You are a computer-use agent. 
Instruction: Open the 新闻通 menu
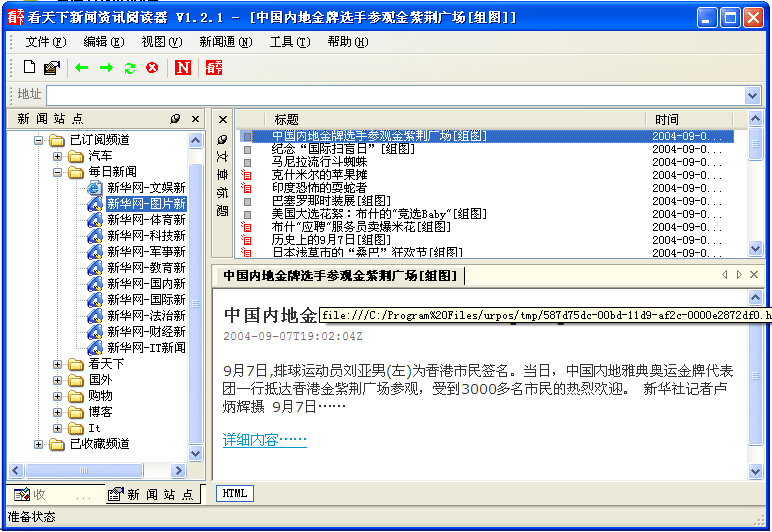(225, 42)
